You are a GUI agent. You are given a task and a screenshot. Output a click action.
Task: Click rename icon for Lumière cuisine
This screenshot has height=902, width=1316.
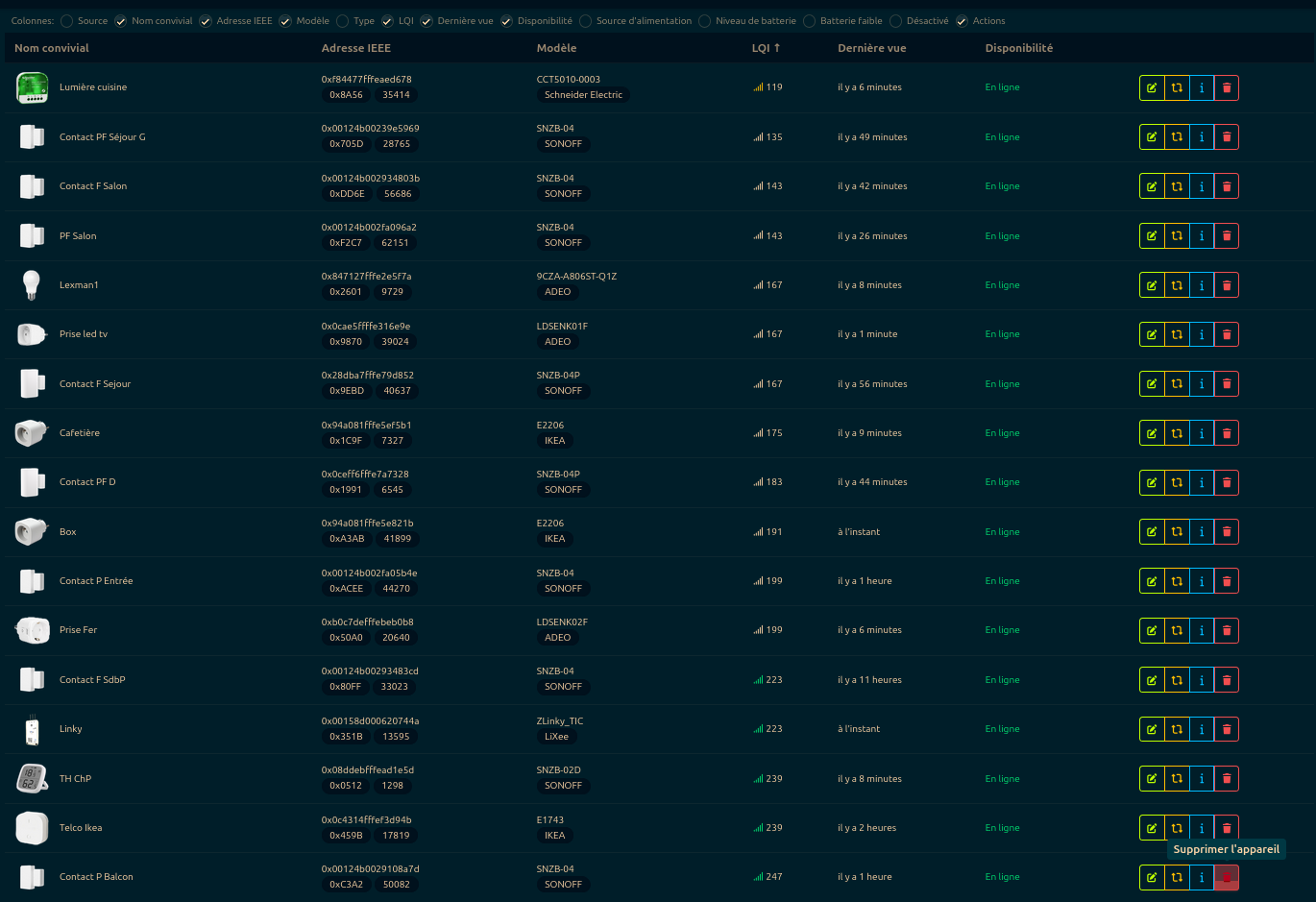click(x=1151, y=88)
